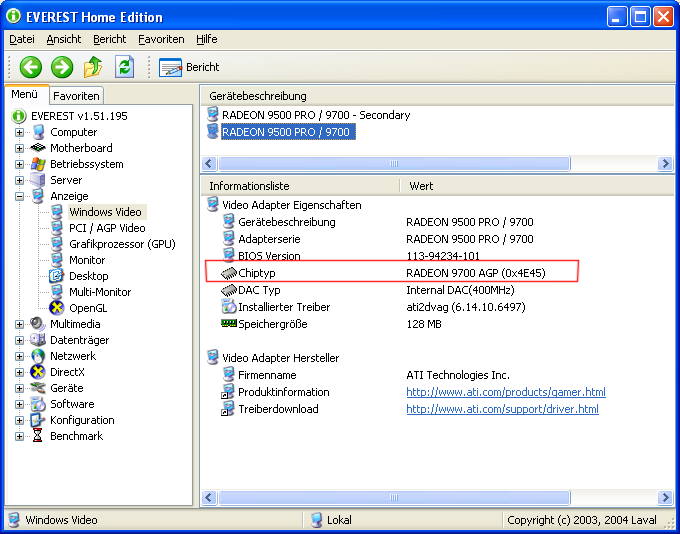The image size is (680, 534).
Task: Open the ati.com driver.html download link
Action: (x=502, y=409)
